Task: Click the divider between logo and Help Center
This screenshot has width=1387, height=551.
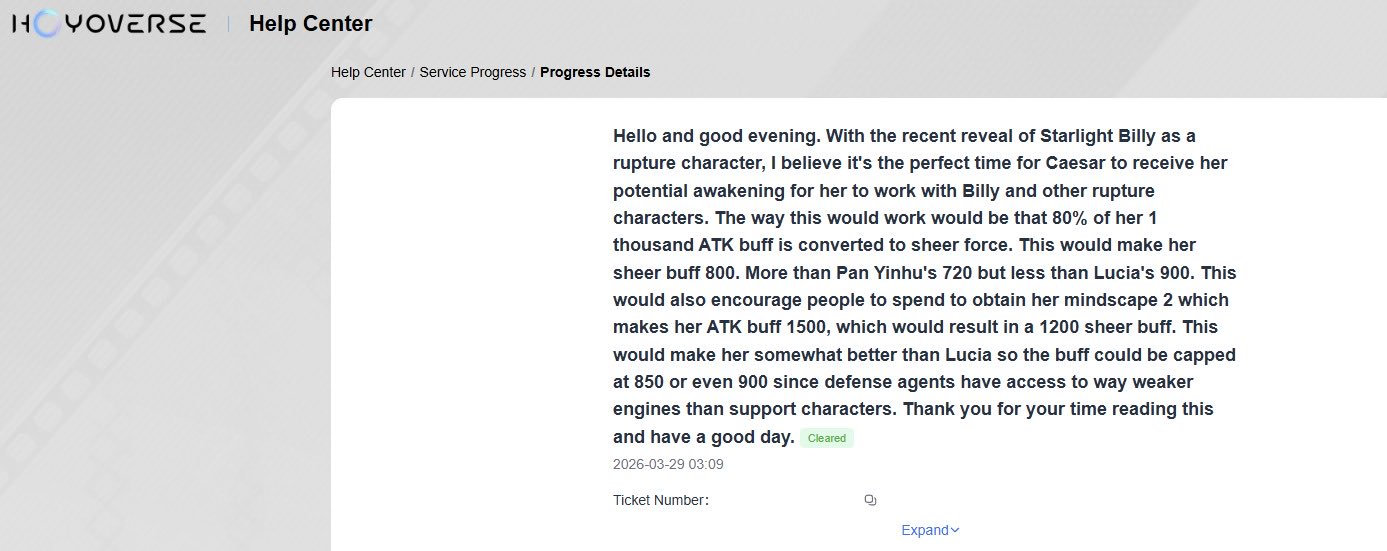Action: tap(228, 24)
